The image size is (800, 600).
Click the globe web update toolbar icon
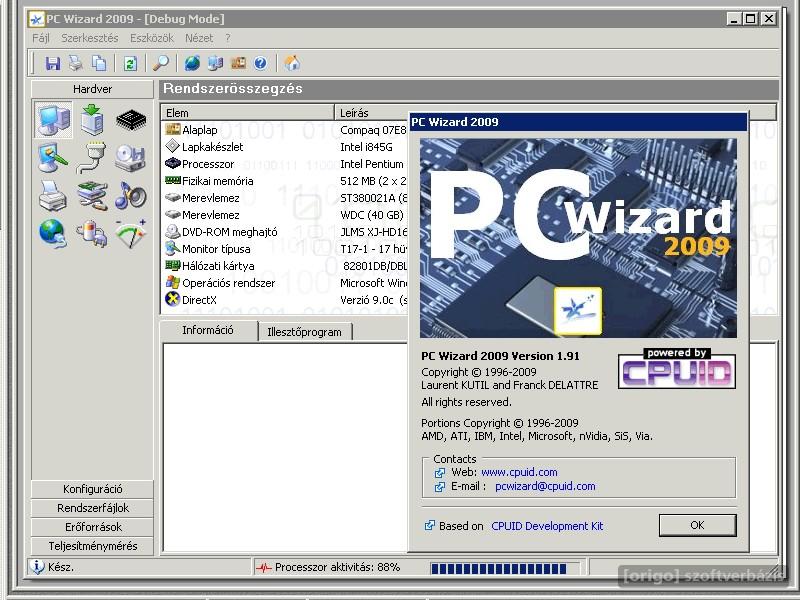coord(192,63)
